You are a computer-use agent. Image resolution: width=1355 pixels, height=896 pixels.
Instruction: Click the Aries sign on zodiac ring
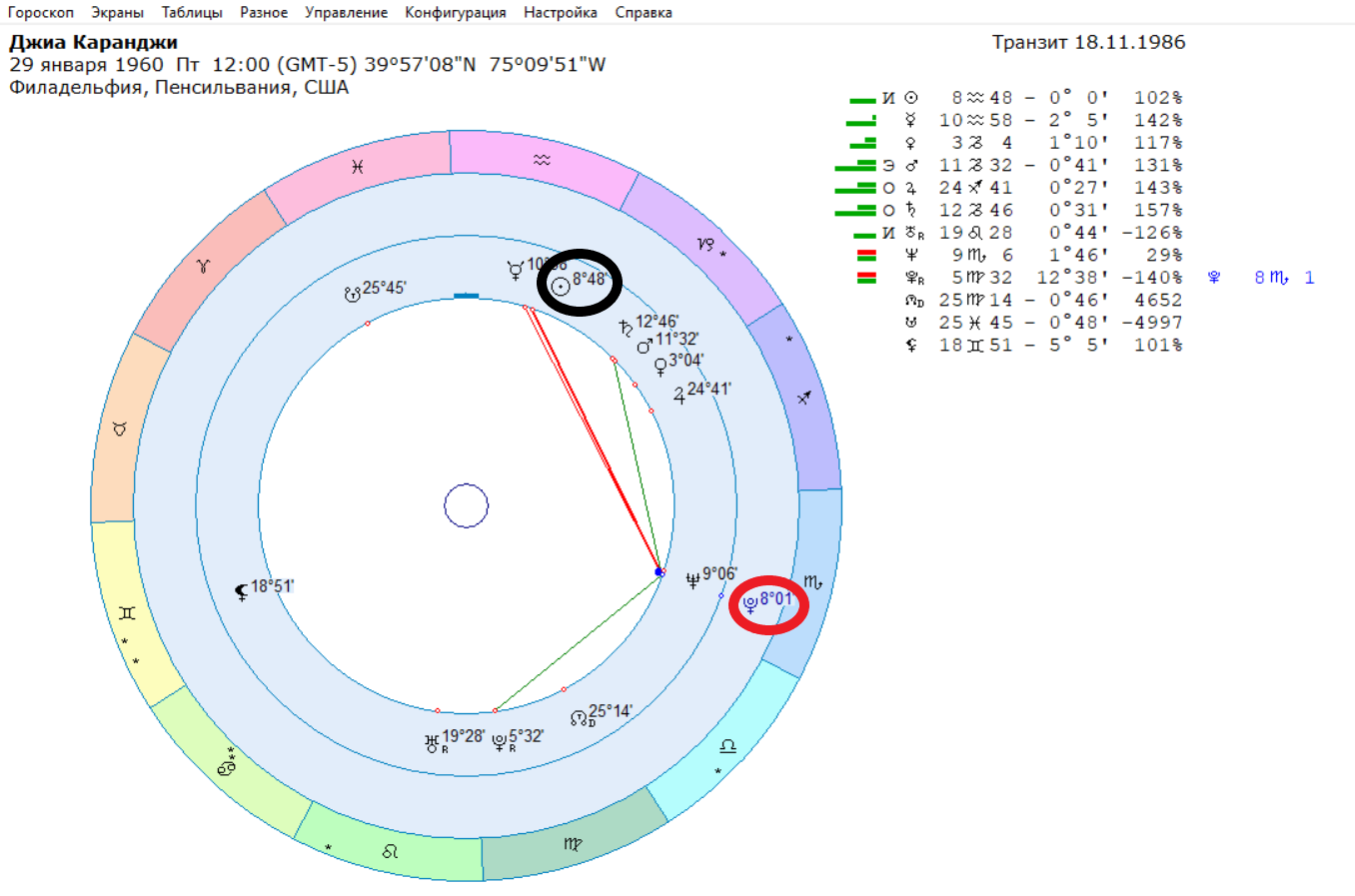coord(203,266)
